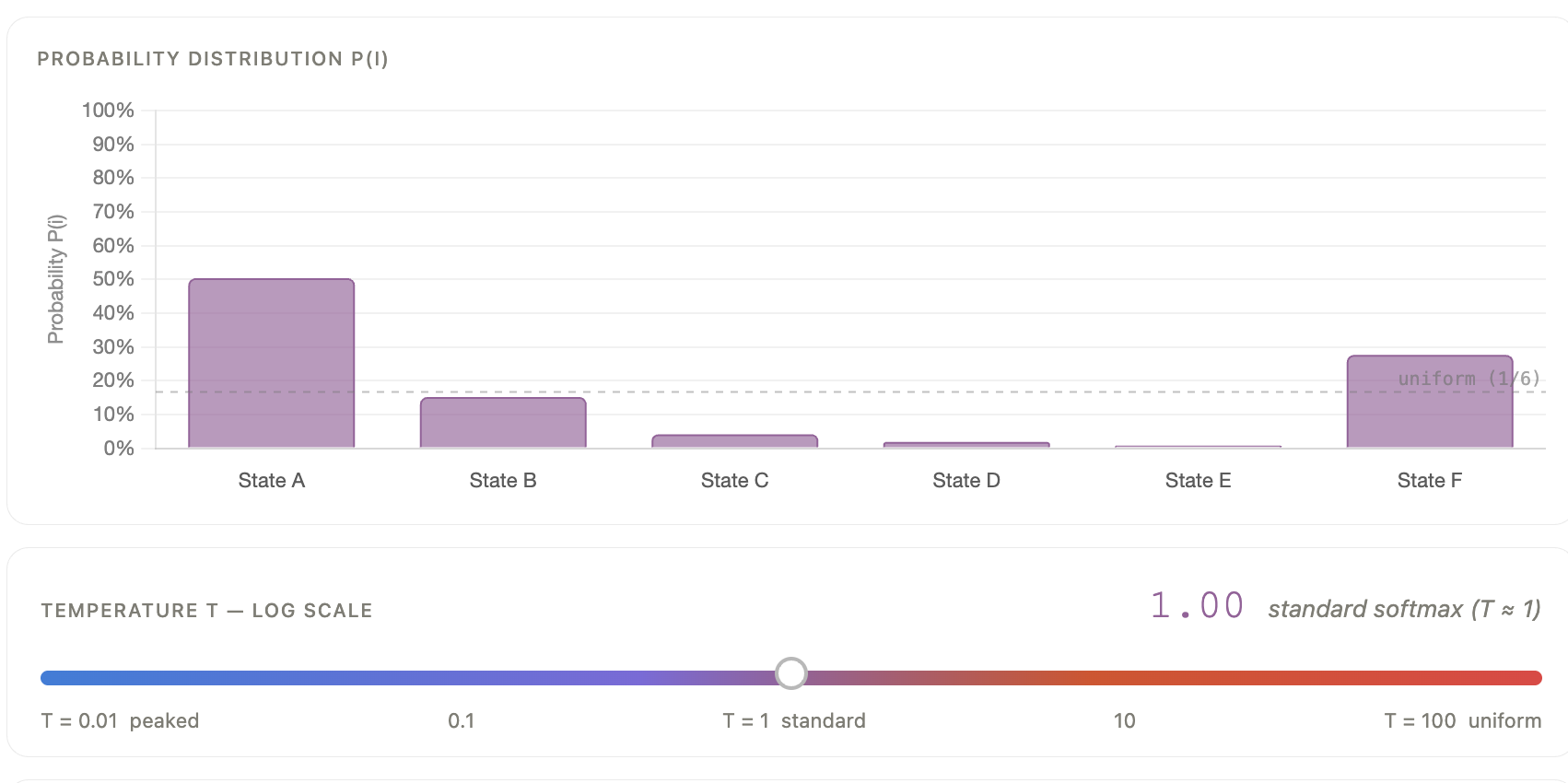Click the temperature readout showing 1.00
Viewport: 1568px width, 783px height.
click(1195, 605)
